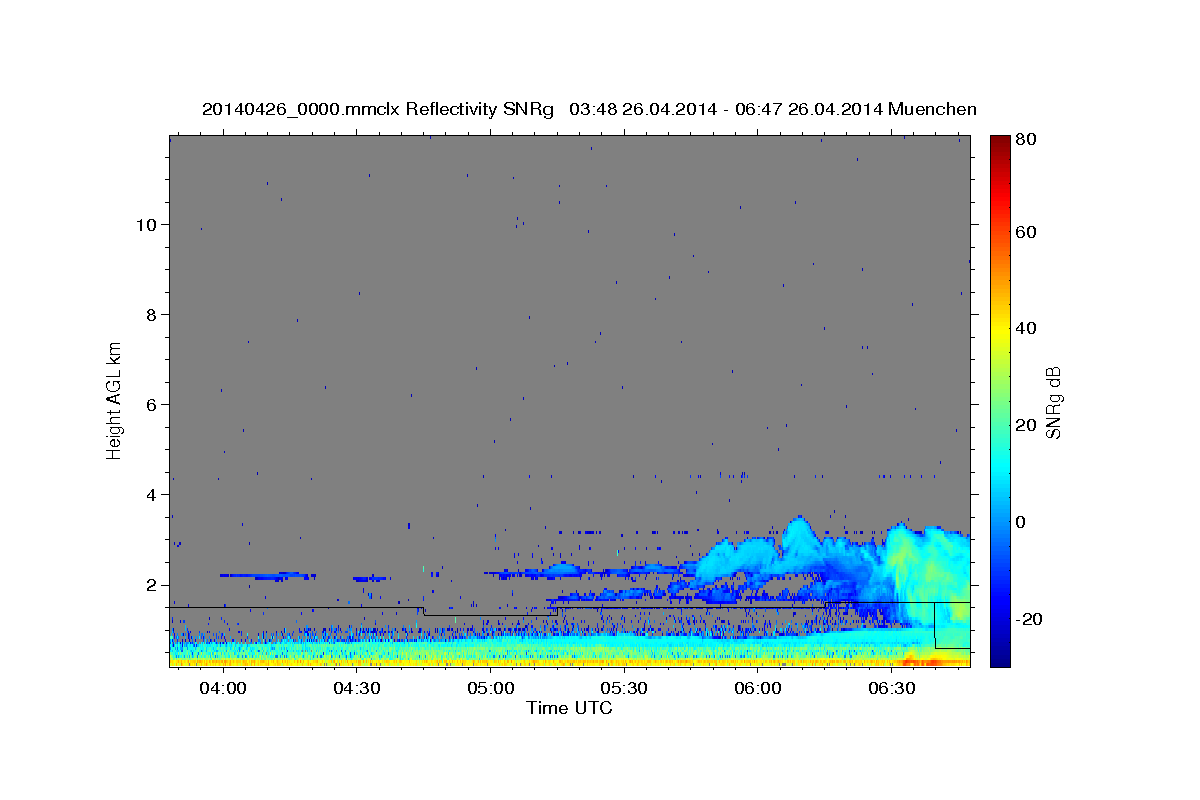1200x800 pixels.
Task: Click the Height AGL km axis label
Action: click(115, 400)
